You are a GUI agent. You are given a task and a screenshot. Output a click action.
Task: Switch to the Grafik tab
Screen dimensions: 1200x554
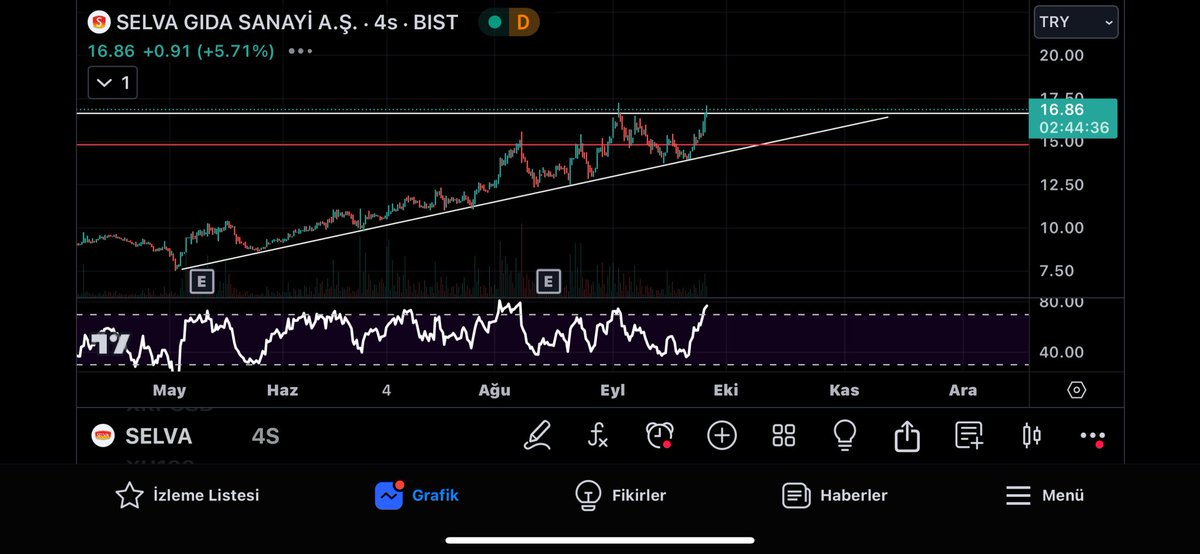pyautogui.click(x=417, y=495)
